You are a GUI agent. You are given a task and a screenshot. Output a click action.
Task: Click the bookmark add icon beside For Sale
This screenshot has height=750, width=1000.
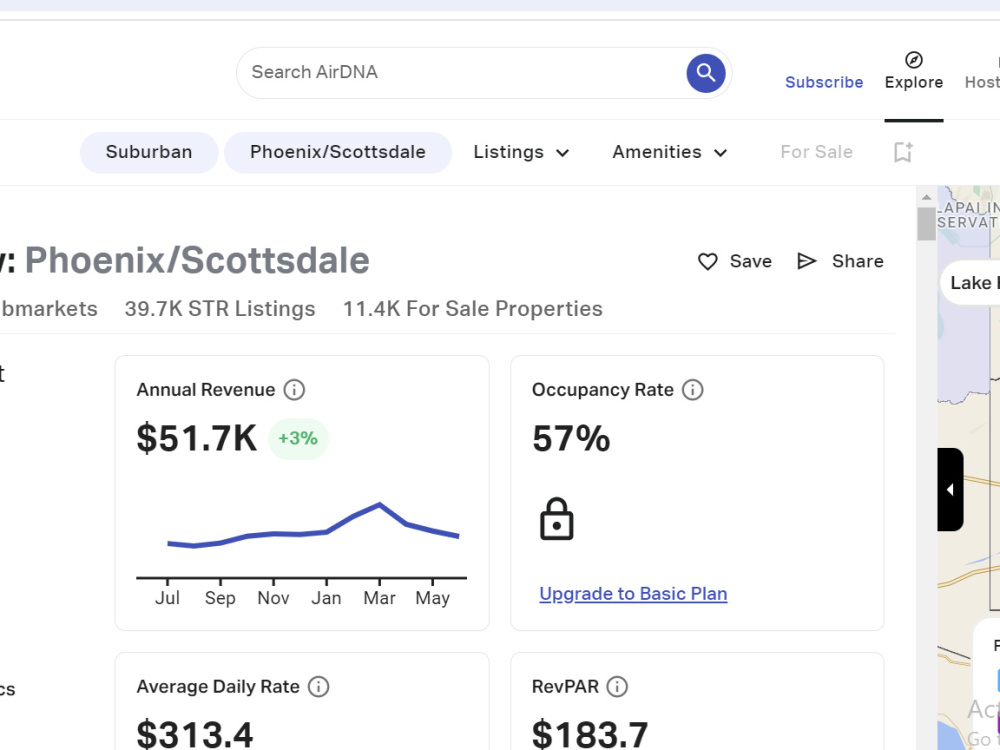coord(903,152)
